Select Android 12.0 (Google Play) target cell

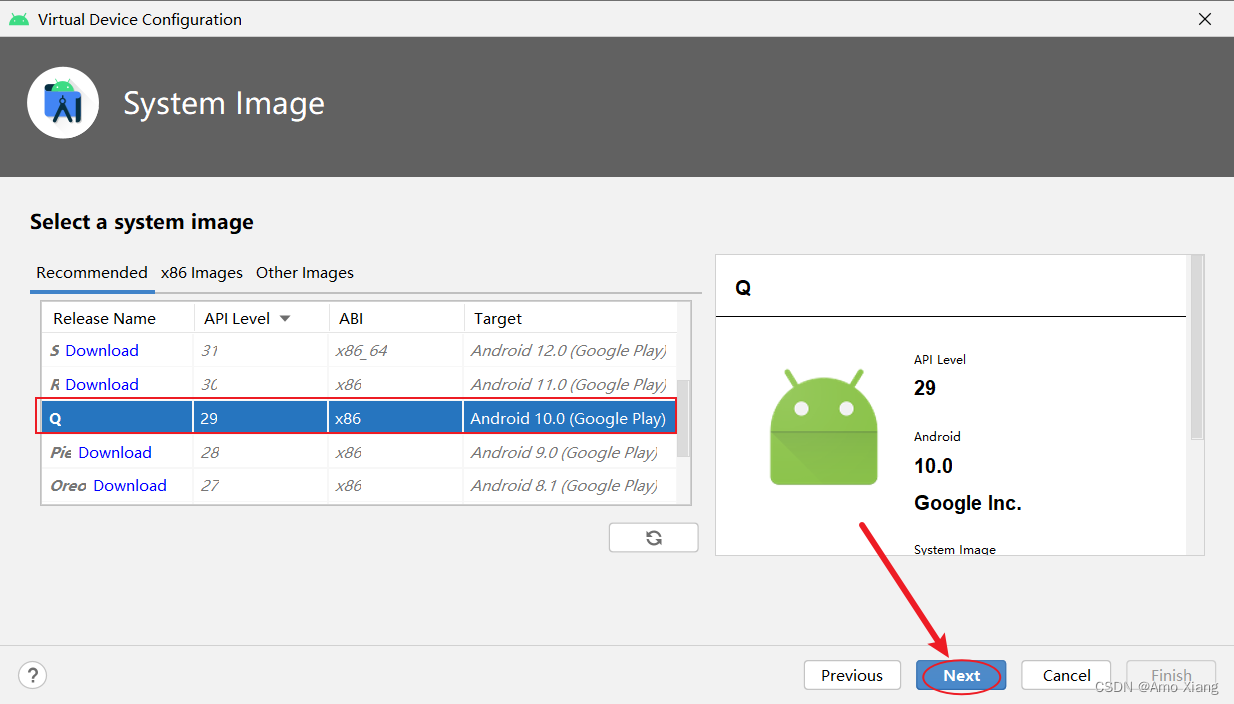(x=569, y=350)
